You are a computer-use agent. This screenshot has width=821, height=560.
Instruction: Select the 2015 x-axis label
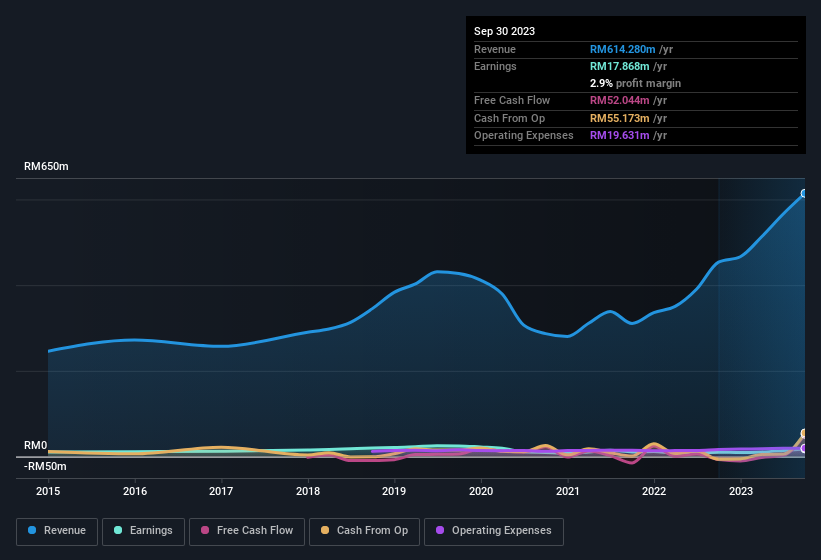click(x=48, y=491)
